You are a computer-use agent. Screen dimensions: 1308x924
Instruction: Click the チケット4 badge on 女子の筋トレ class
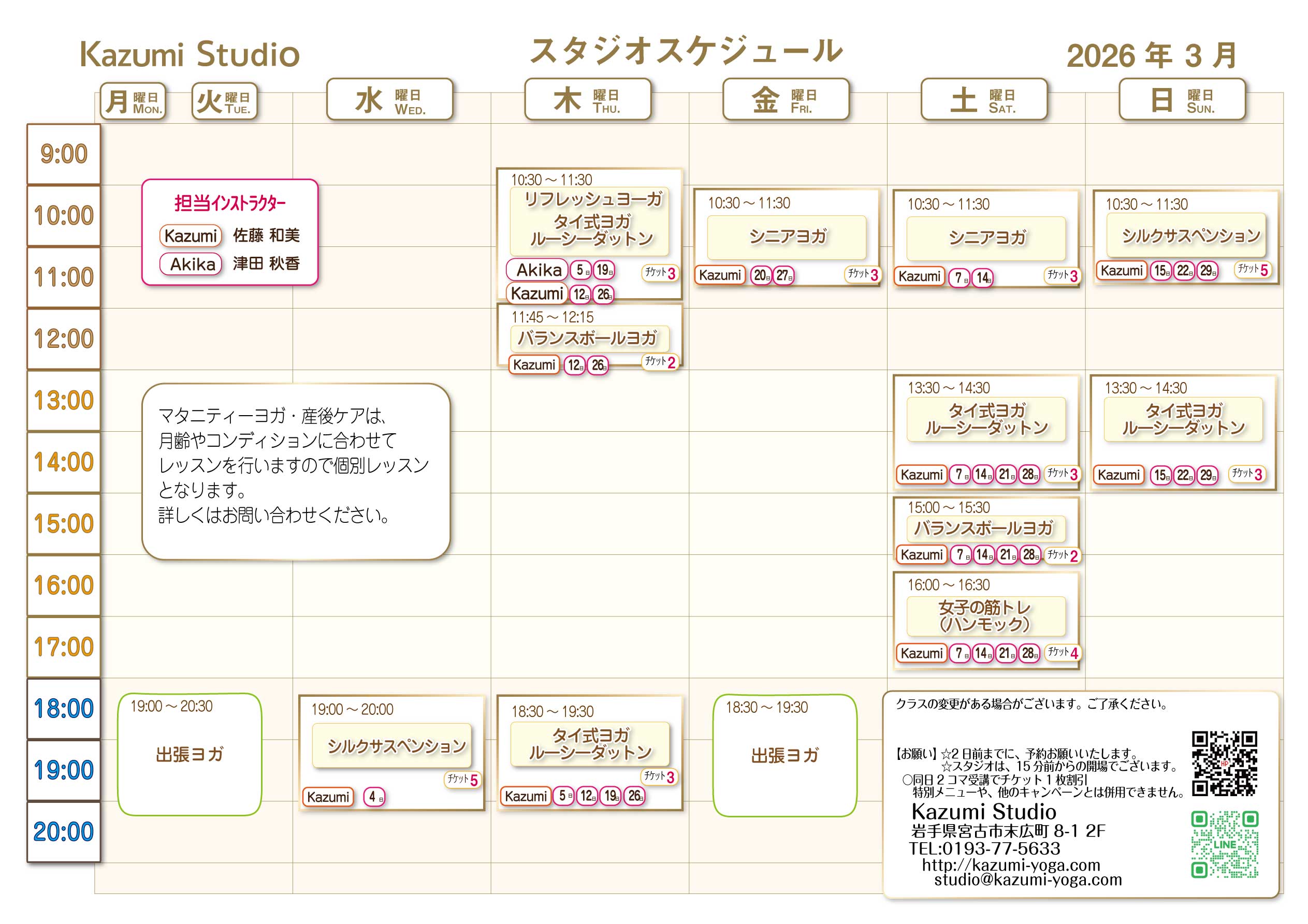1063,652
